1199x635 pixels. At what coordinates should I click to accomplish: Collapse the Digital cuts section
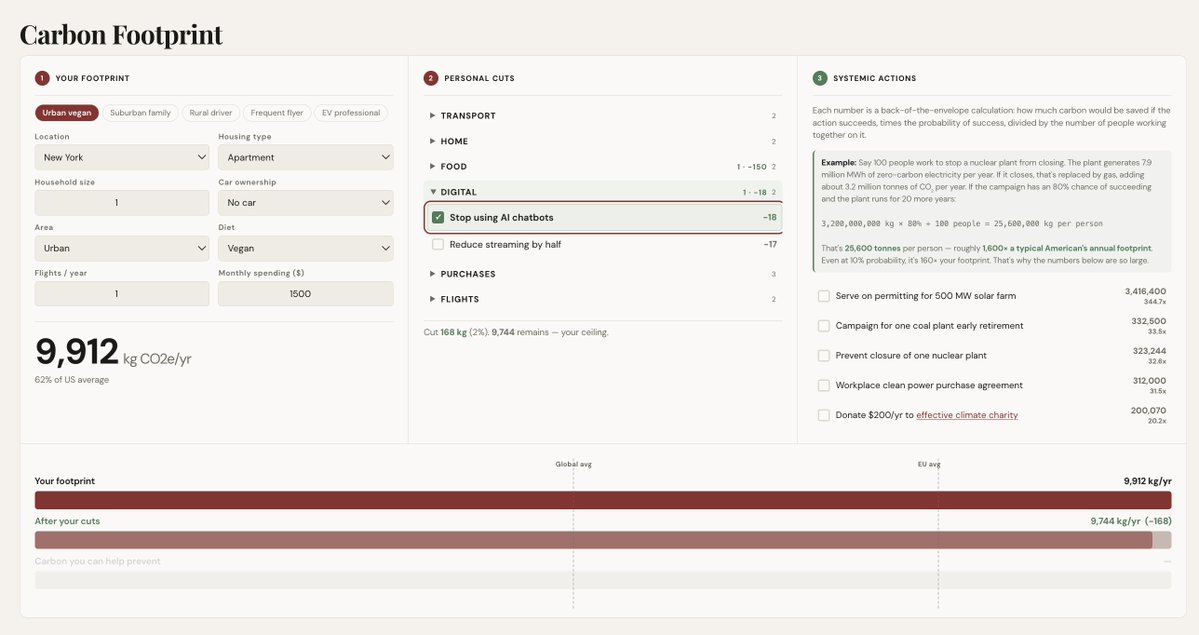tap(603, 192)
